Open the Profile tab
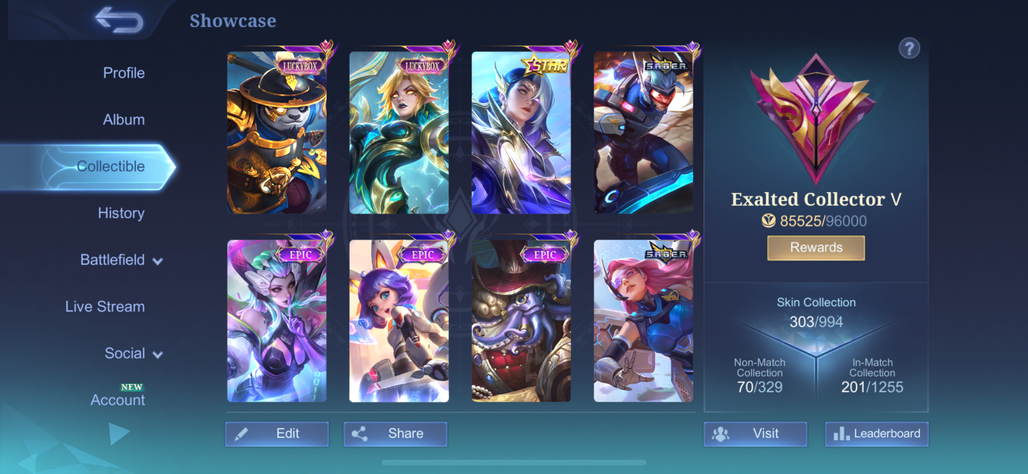The width and height of the screenshot is (1028, 474). pyautogui.click(x=124, y=73)
